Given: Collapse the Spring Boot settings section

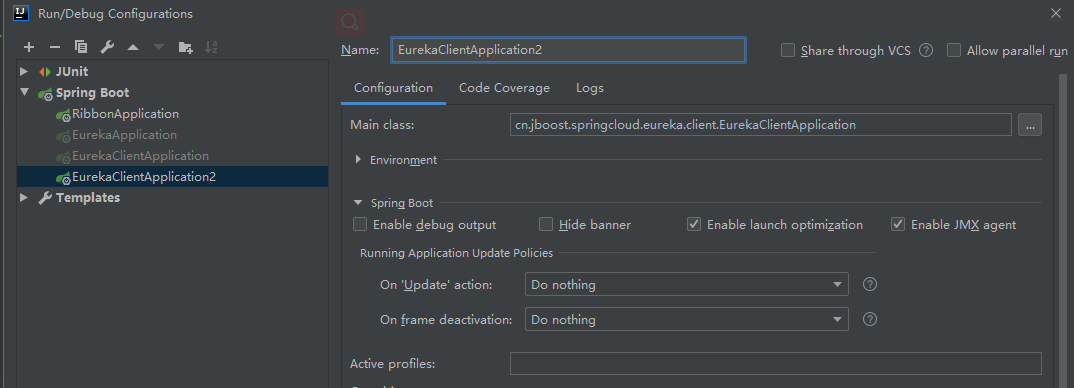Looking at the screenshot, I should 358,203.
